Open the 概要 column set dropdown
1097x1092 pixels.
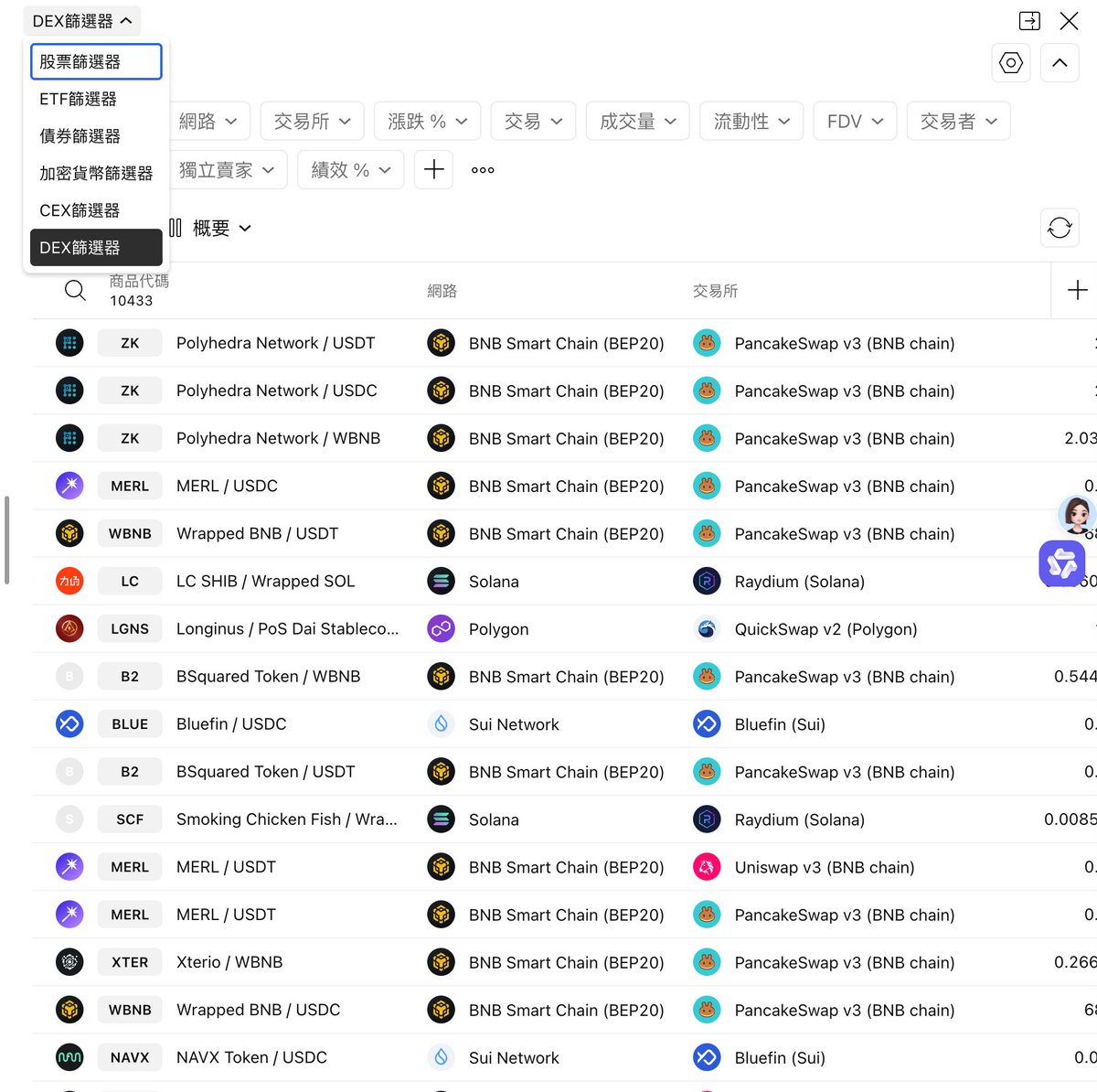click(x=210, y=228)
